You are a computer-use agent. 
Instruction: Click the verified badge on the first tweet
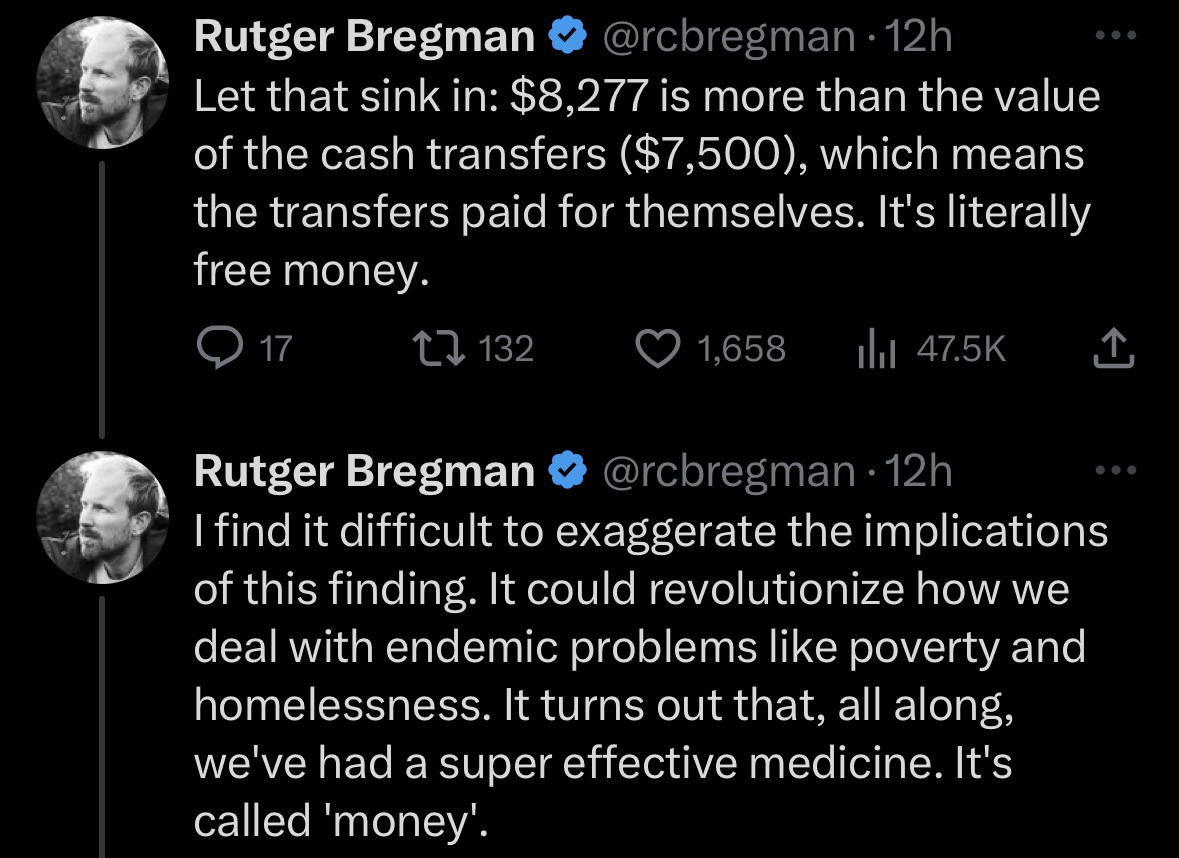tap(568, 37)
